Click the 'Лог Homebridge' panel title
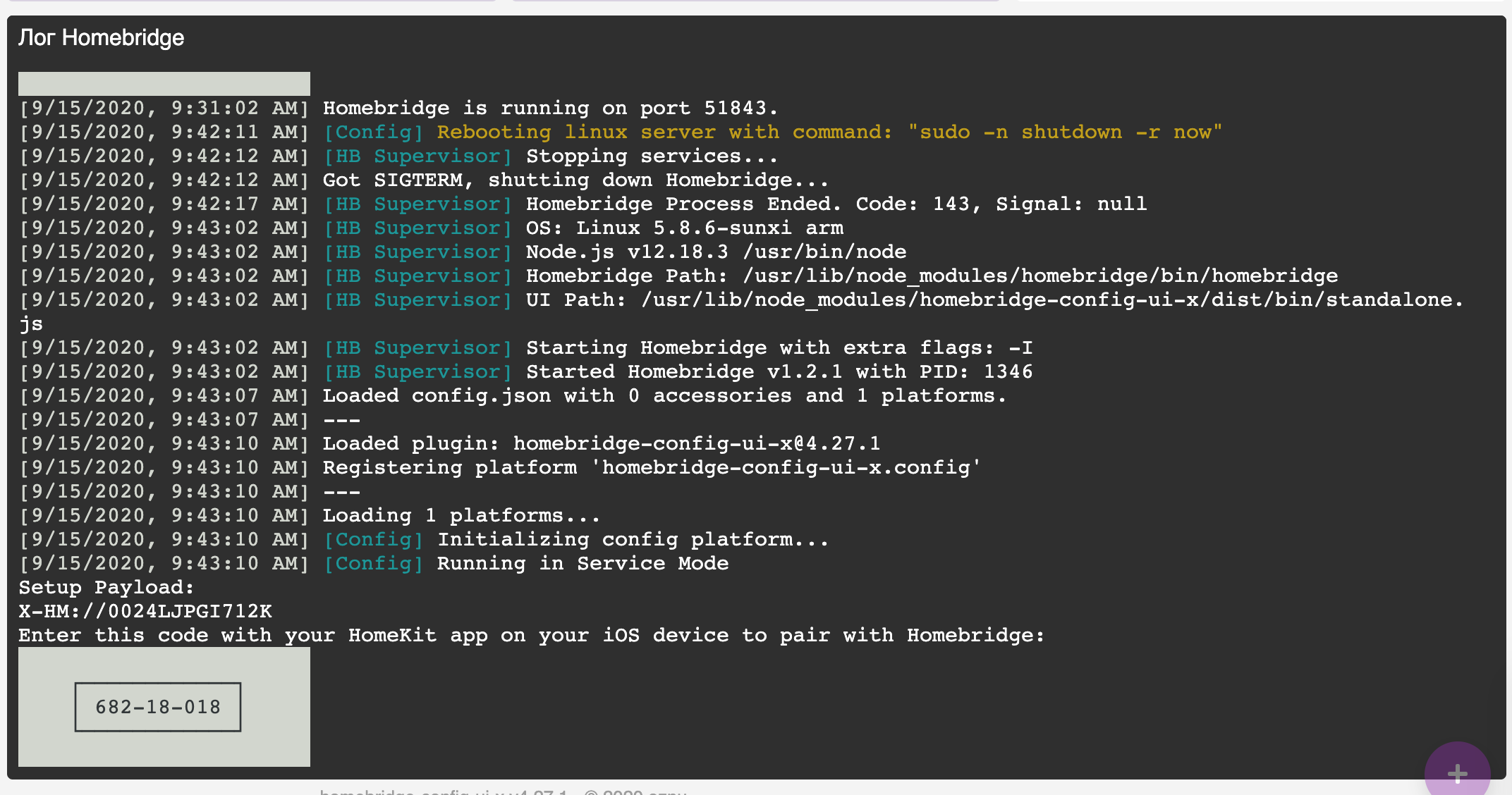Image resolution: width=1512 pixels, height=795 pixels. click(x=102, y=37)
